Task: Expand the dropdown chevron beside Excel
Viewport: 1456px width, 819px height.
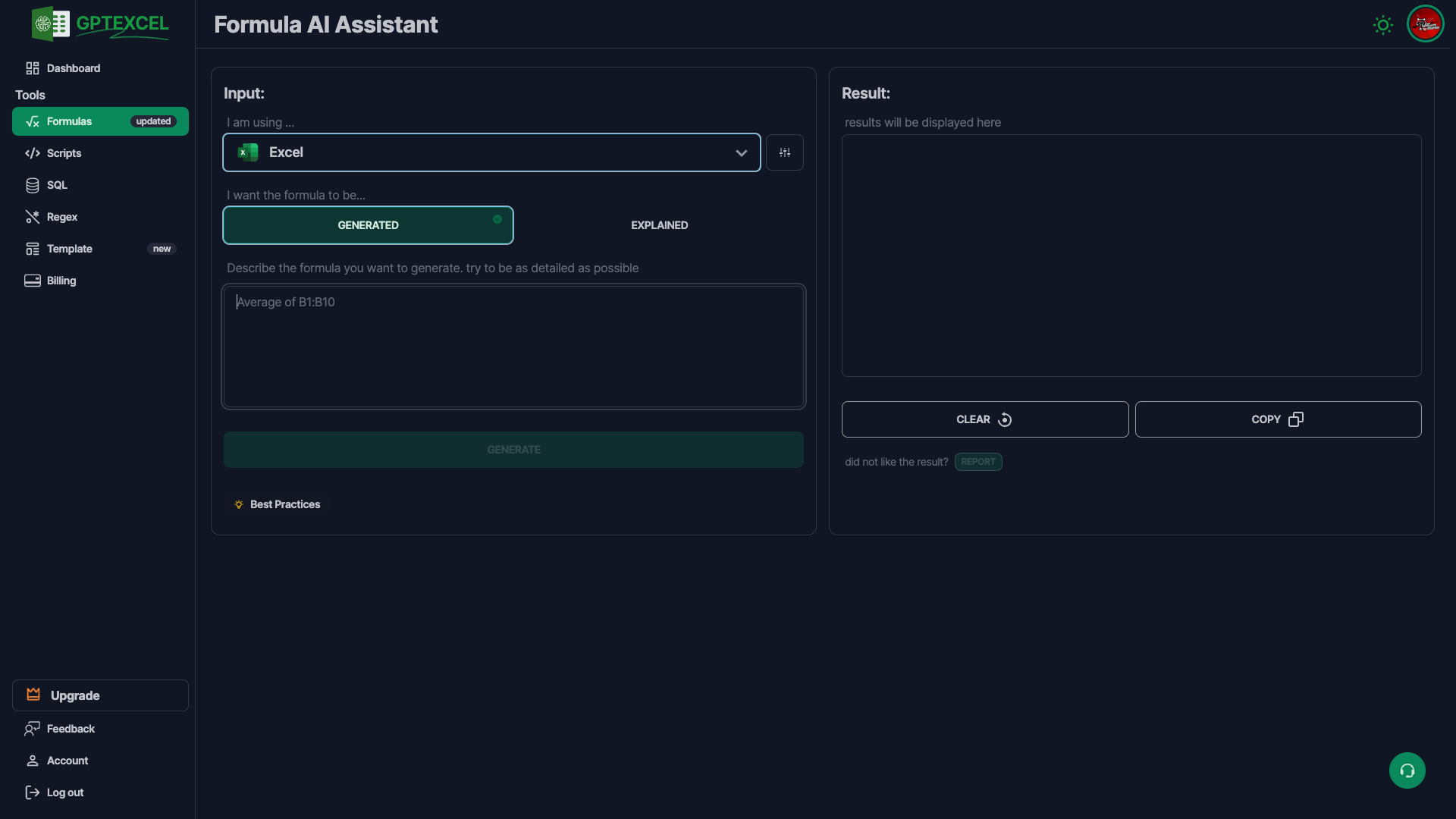Action: pyautogui.click(x=741, y=152)
